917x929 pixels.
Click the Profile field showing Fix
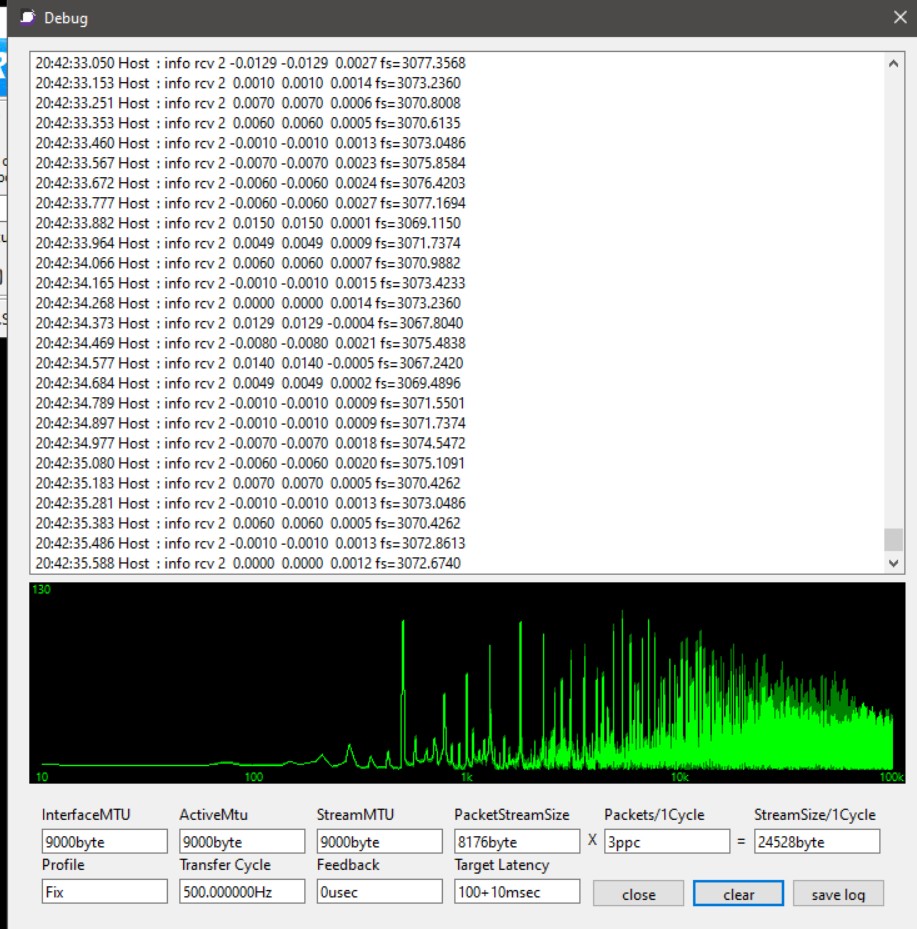pyautogui.click(x=104, y=892)
